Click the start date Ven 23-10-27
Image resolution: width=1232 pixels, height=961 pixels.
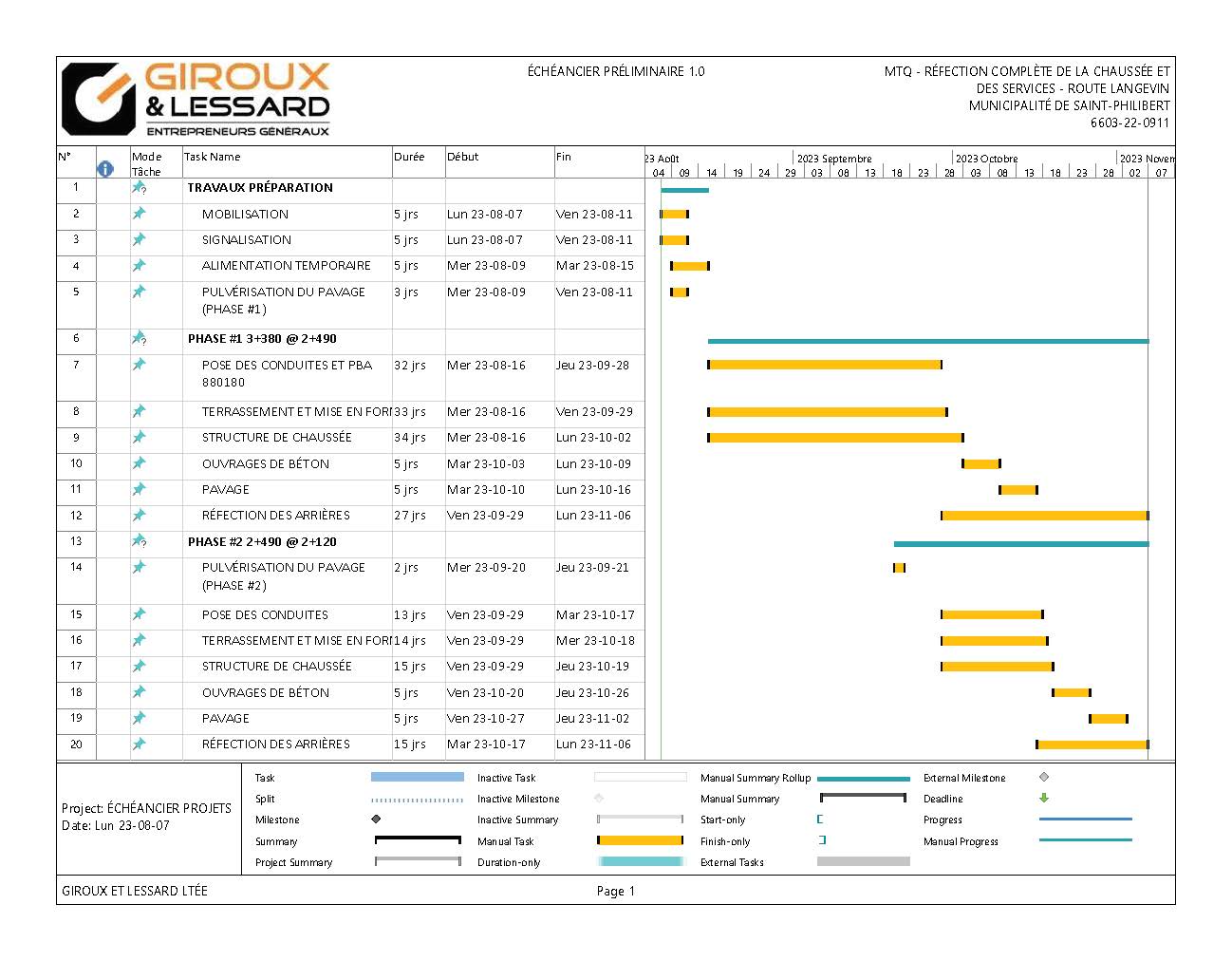point(485,719)
